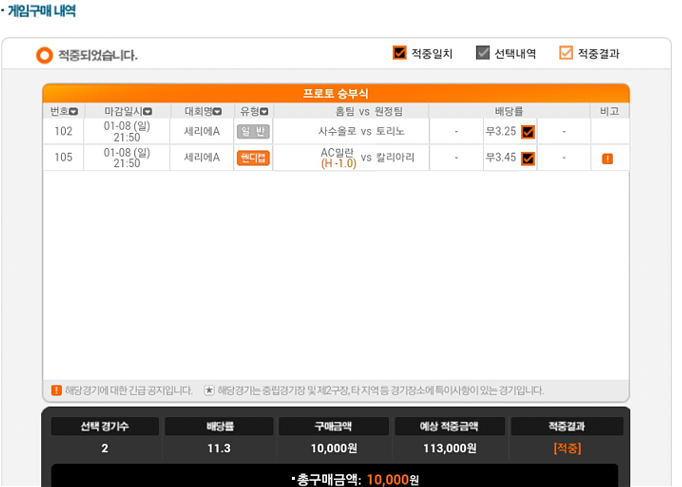This screenshot has height=487, width=682.
Task: Open the 번호 column sort dropdown
Action: 74,112
